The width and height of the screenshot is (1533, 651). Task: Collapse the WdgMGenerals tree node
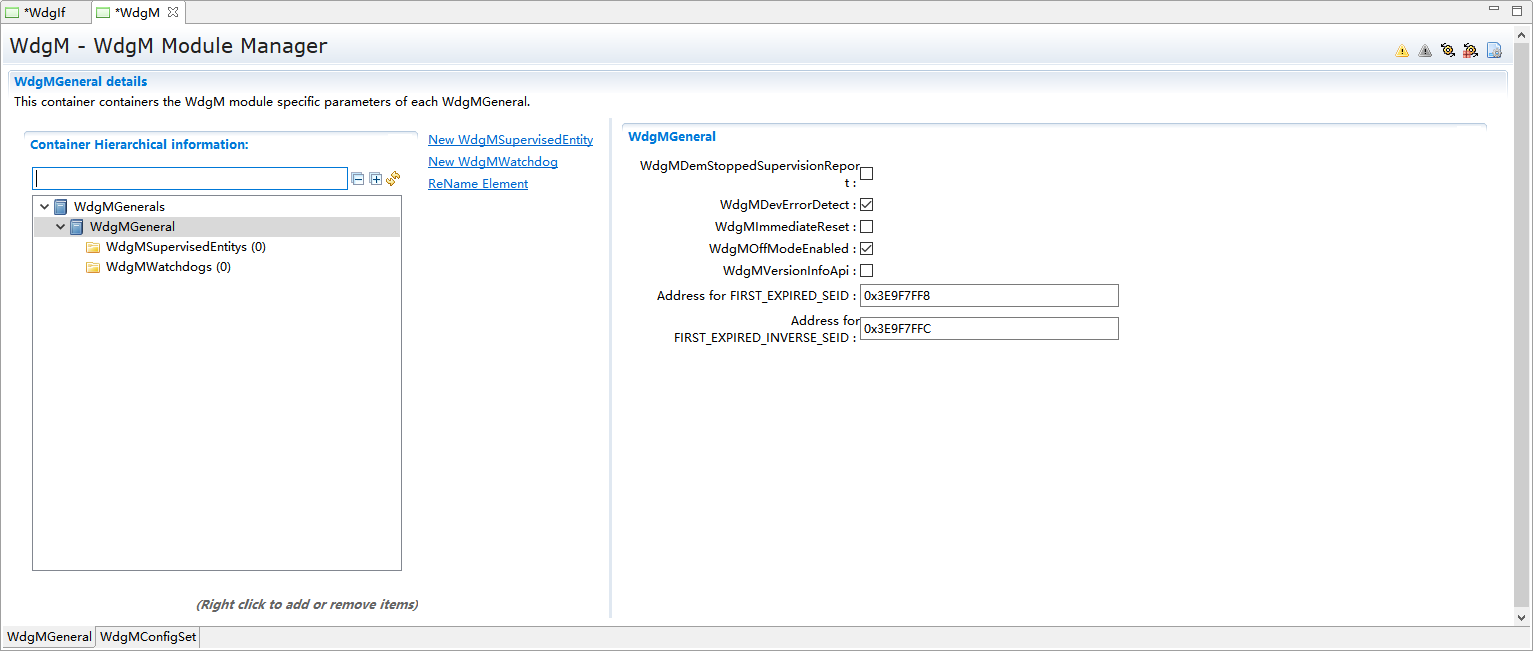coord(45,207)
